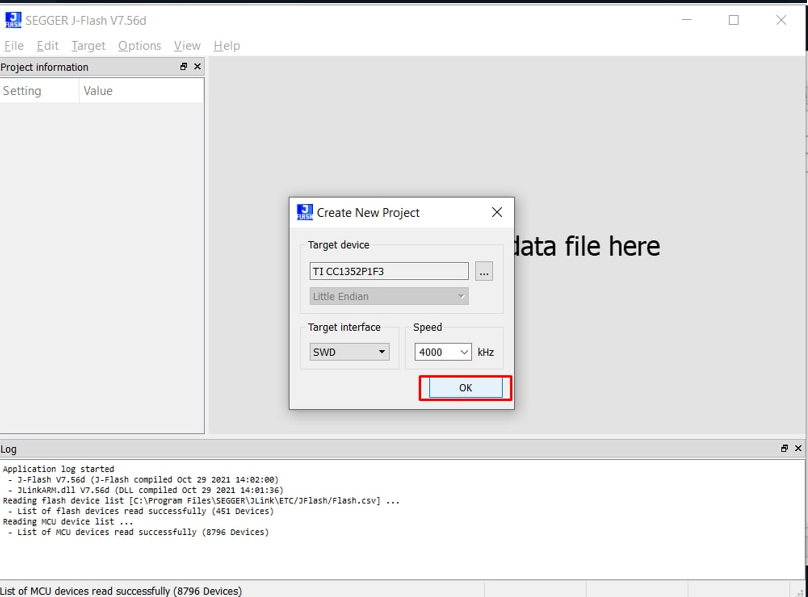Open the Help menu
Image resolution: width=808 pixels, height=597 pixels.
(x=227, y=46)
